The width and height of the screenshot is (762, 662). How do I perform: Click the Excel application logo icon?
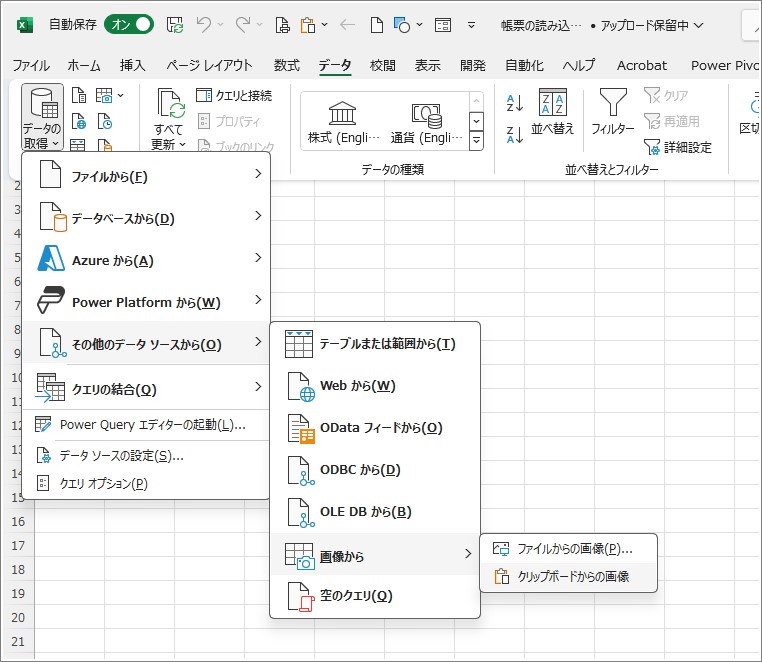click(25, 25)
